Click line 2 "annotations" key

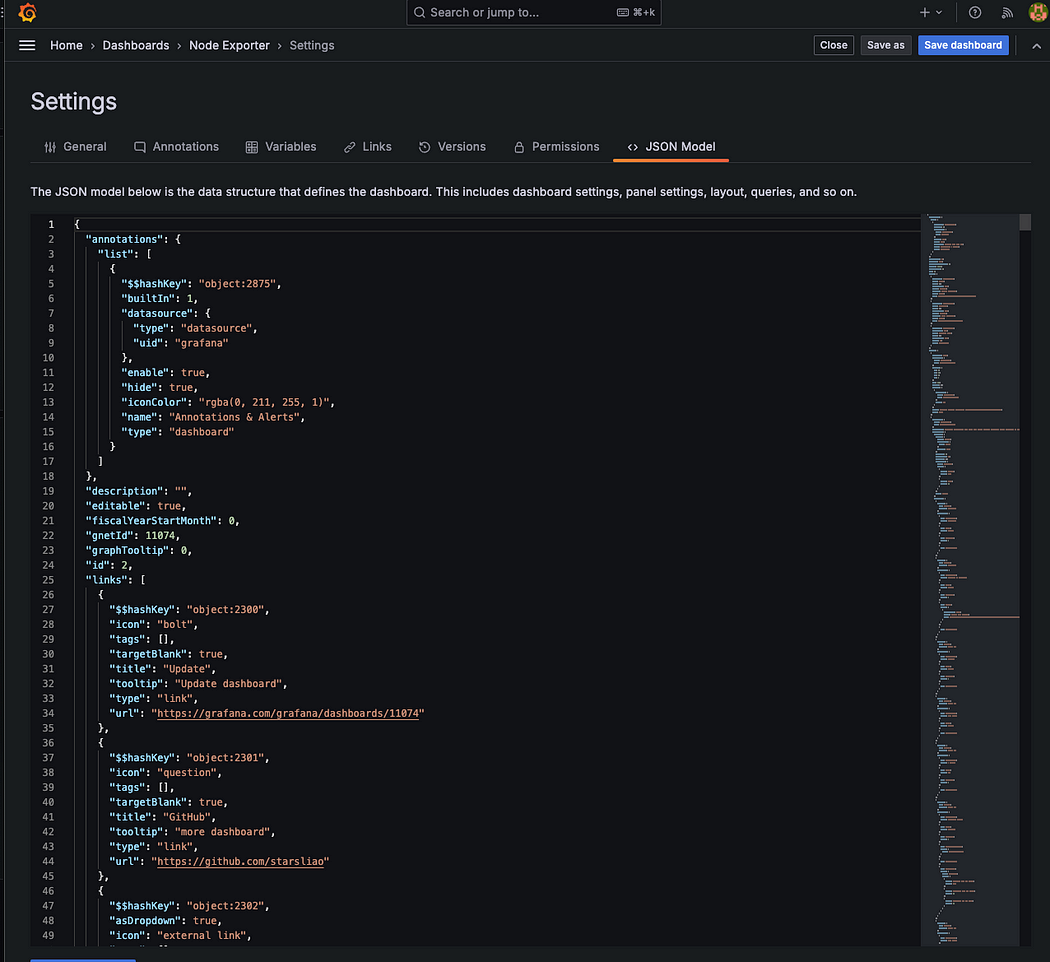[124, 240]
